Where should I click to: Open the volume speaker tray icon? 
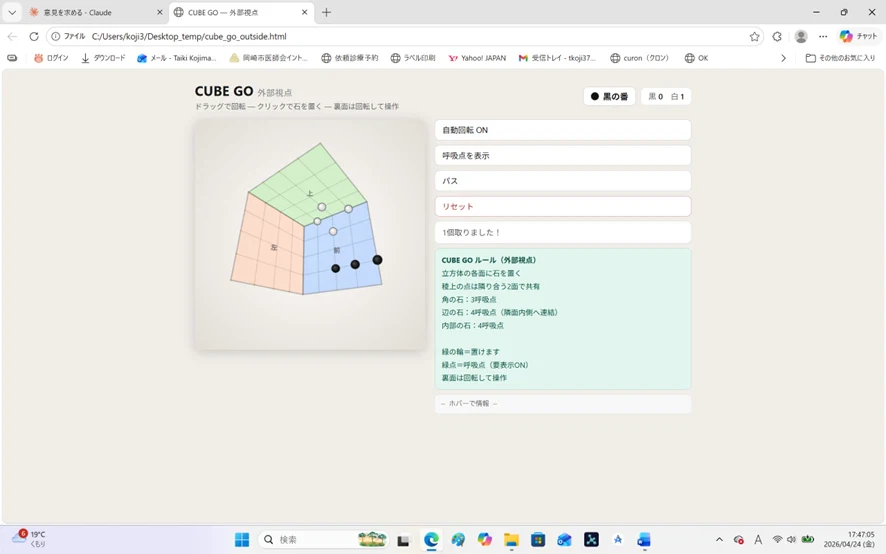(x=791, y=540)
